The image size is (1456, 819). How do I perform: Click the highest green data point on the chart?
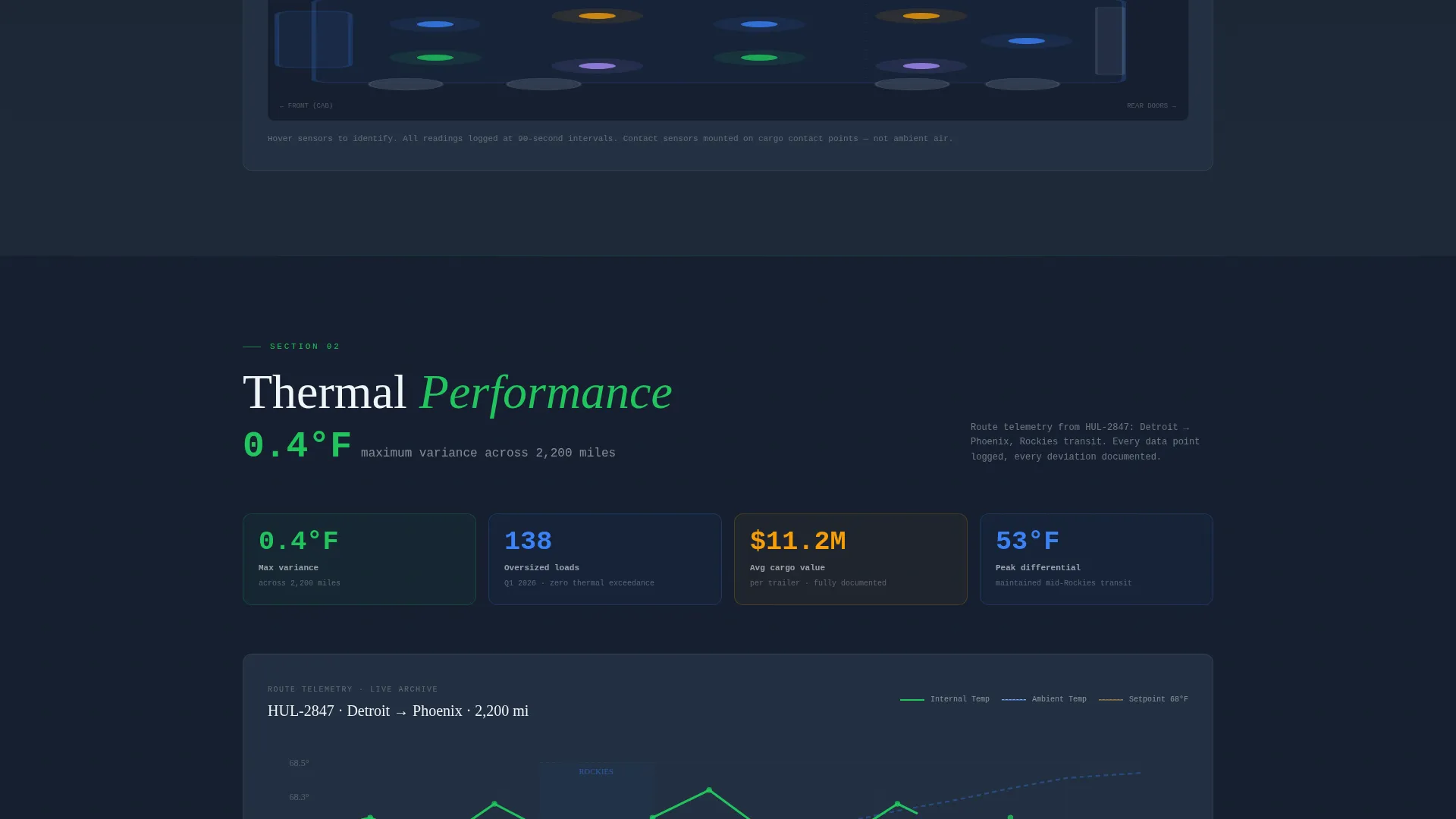click(709, 790)
